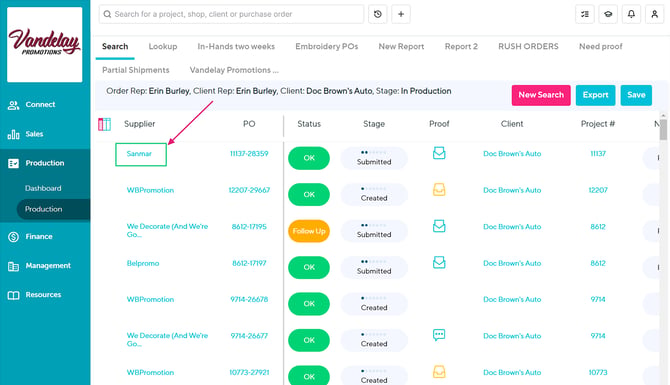Image resolution: width=670 pixels, height=385 pixels.
Task: Click the OK status for PO 9714-26678
Action: tap(309, 304)
